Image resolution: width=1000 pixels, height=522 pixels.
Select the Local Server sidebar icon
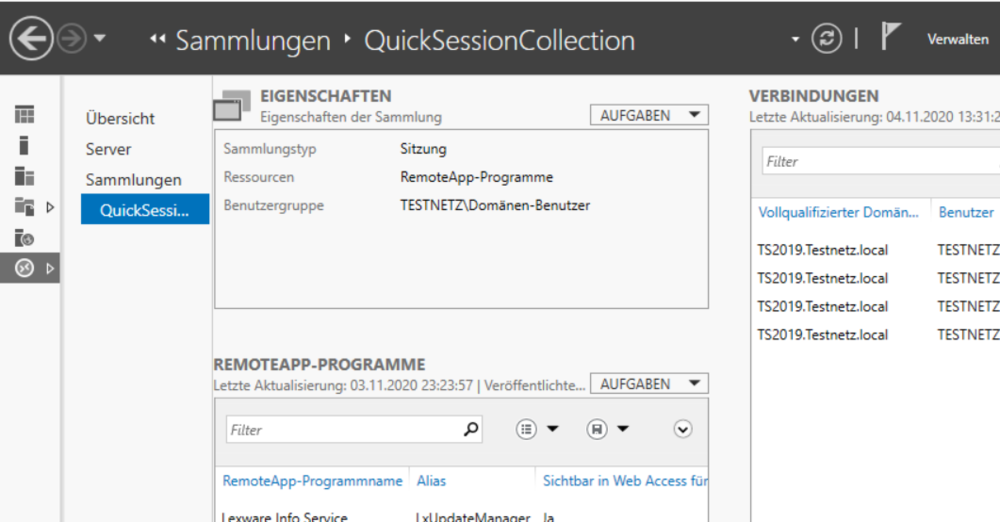tap(24, 146)
